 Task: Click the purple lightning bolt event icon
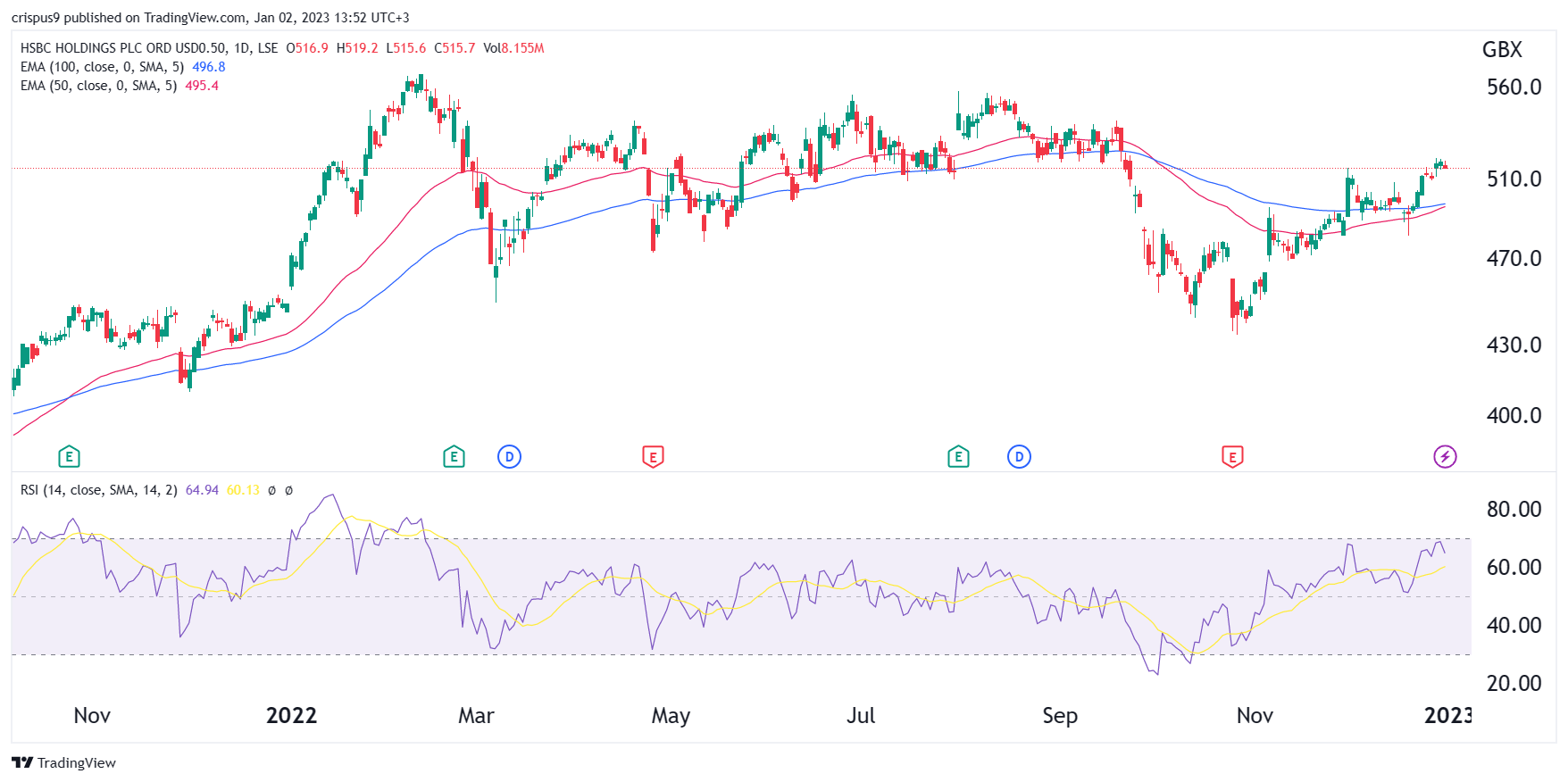pos(1445,457)
